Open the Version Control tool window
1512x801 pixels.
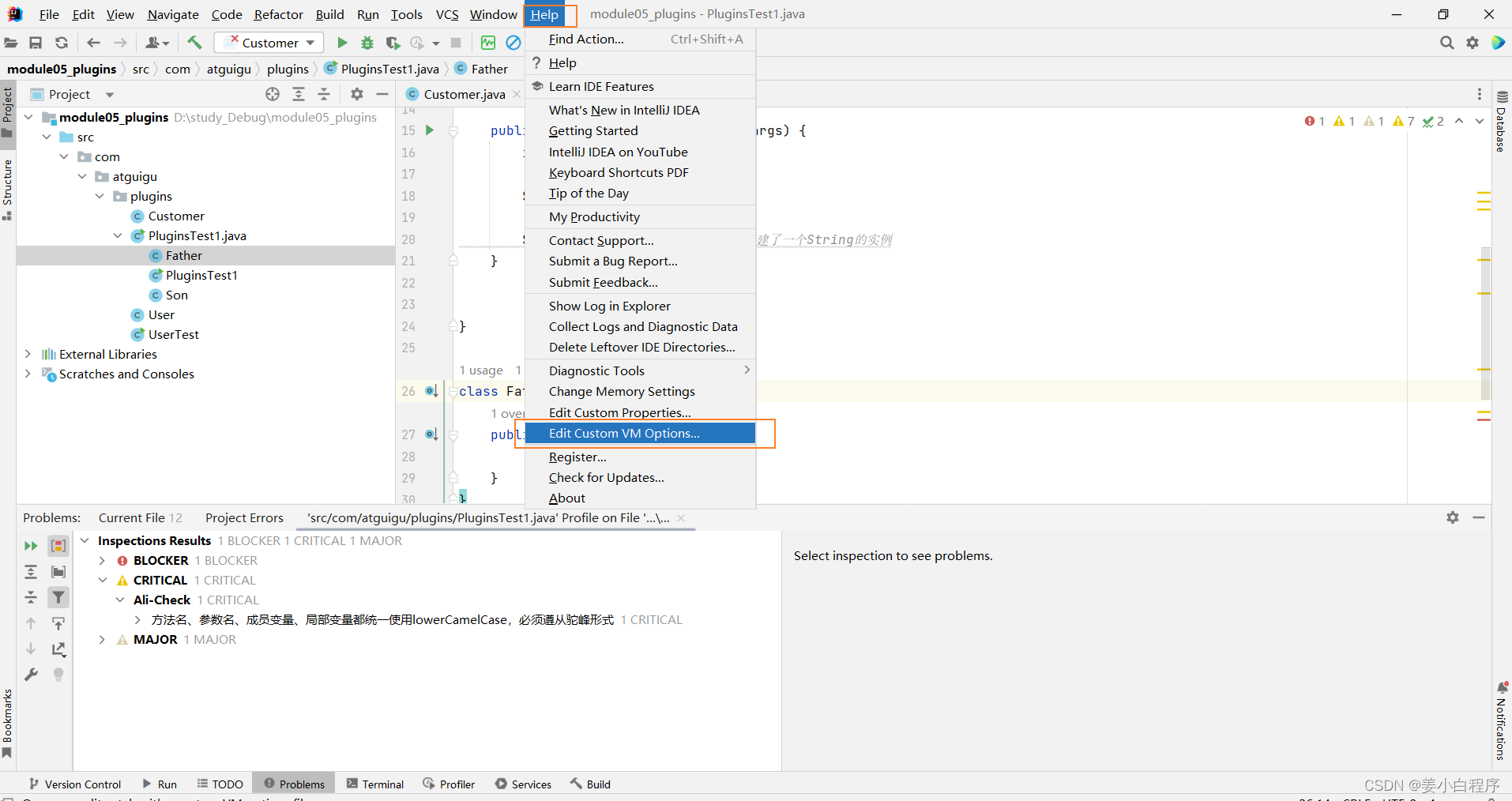point(75,784)
